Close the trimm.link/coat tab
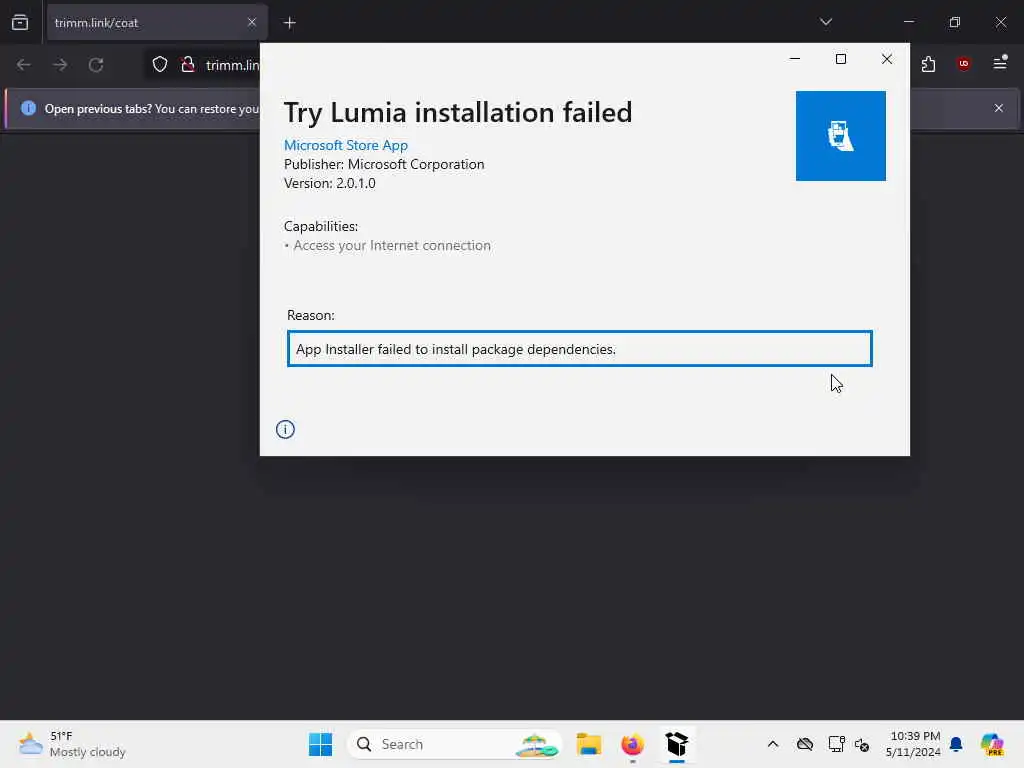The width and height of the screenshot is (1024, 768). point(251,23)
